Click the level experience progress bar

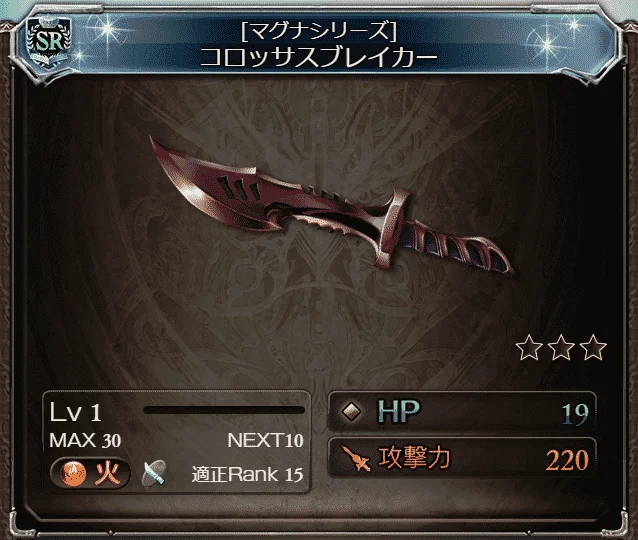point(224,410)
